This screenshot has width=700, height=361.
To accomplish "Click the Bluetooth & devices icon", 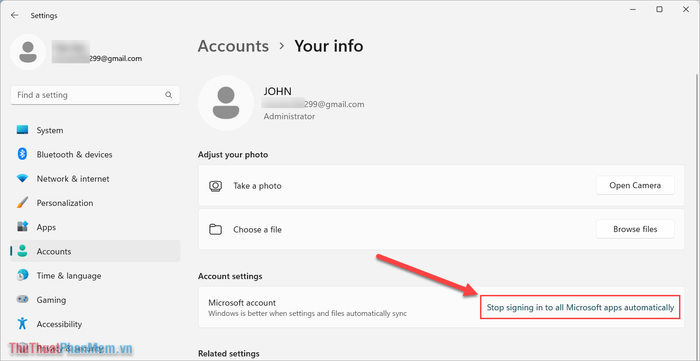I will coord(22,154).
